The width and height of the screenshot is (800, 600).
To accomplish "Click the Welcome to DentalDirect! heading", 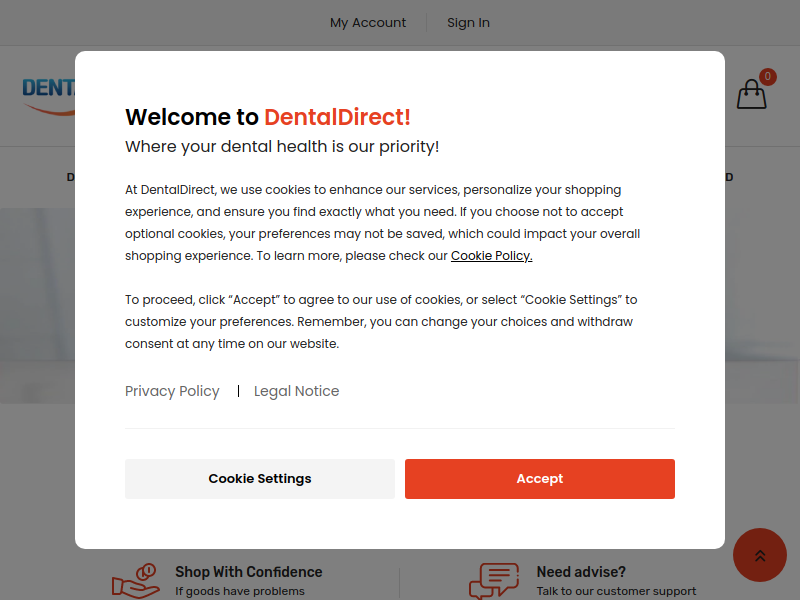I will click(x=268, y=117).
